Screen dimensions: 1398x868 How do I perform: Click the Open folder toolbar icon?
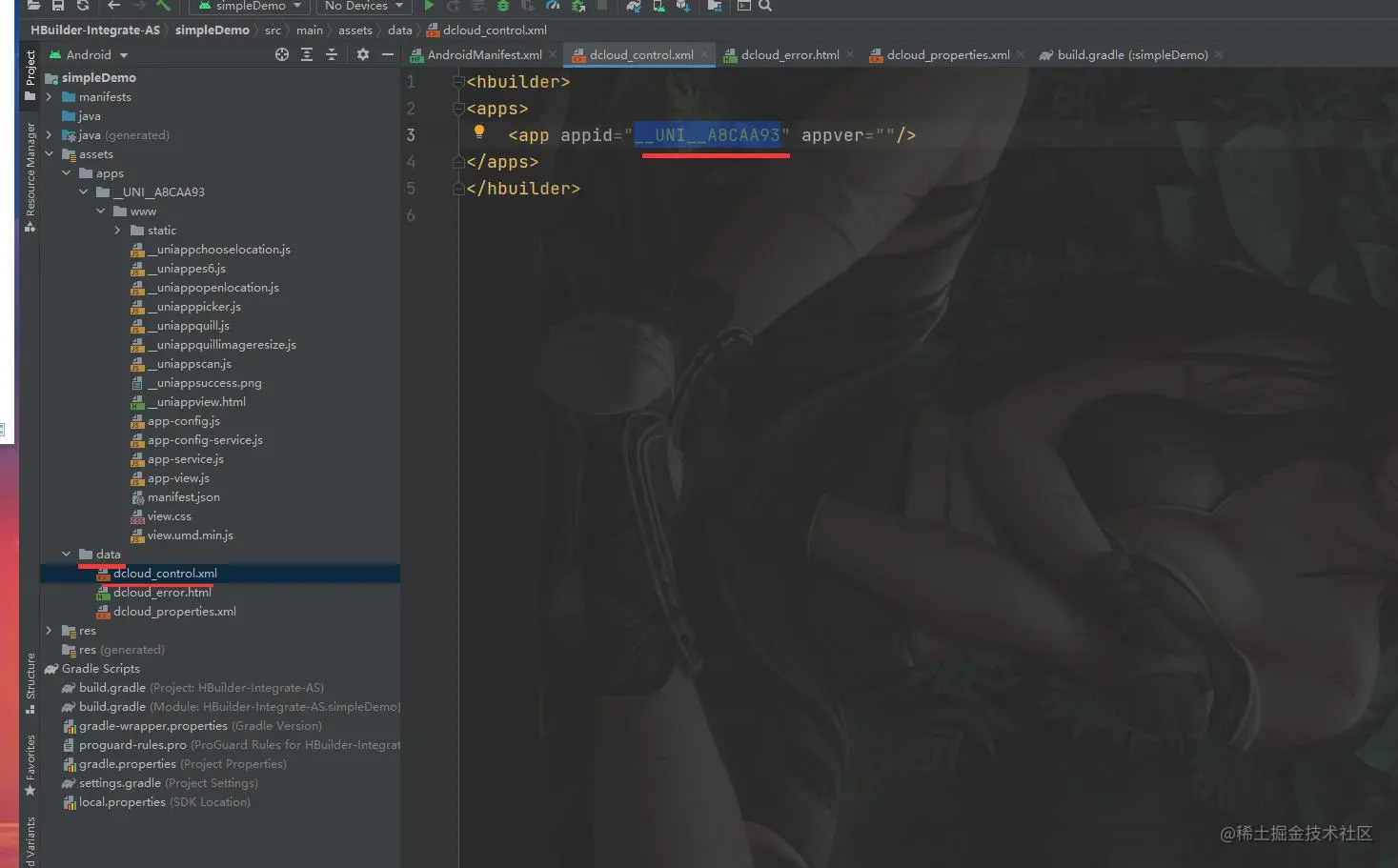[33, 5]
